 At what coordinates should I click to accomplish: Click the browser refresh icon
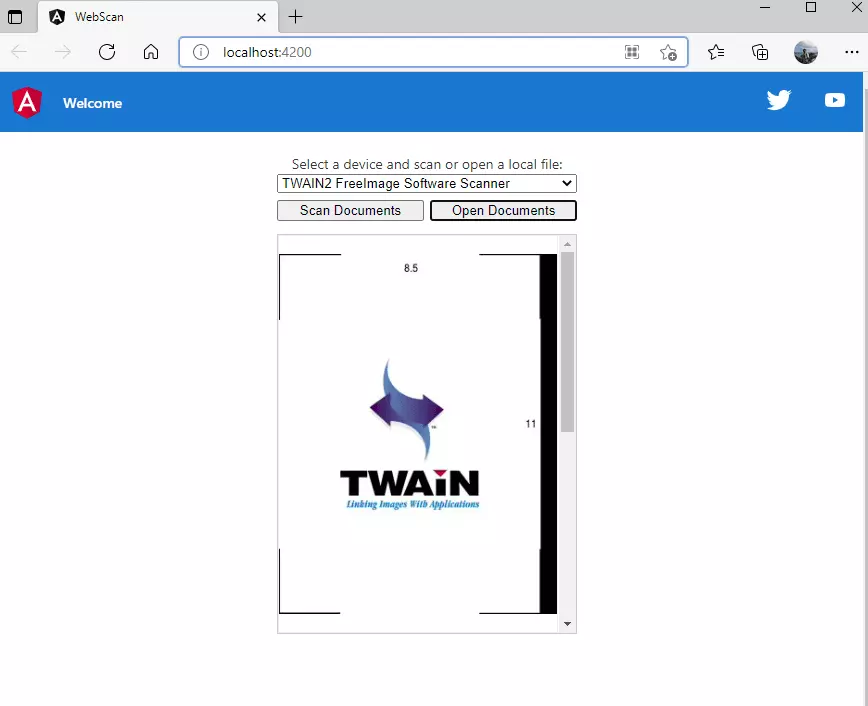pos(107,52)
